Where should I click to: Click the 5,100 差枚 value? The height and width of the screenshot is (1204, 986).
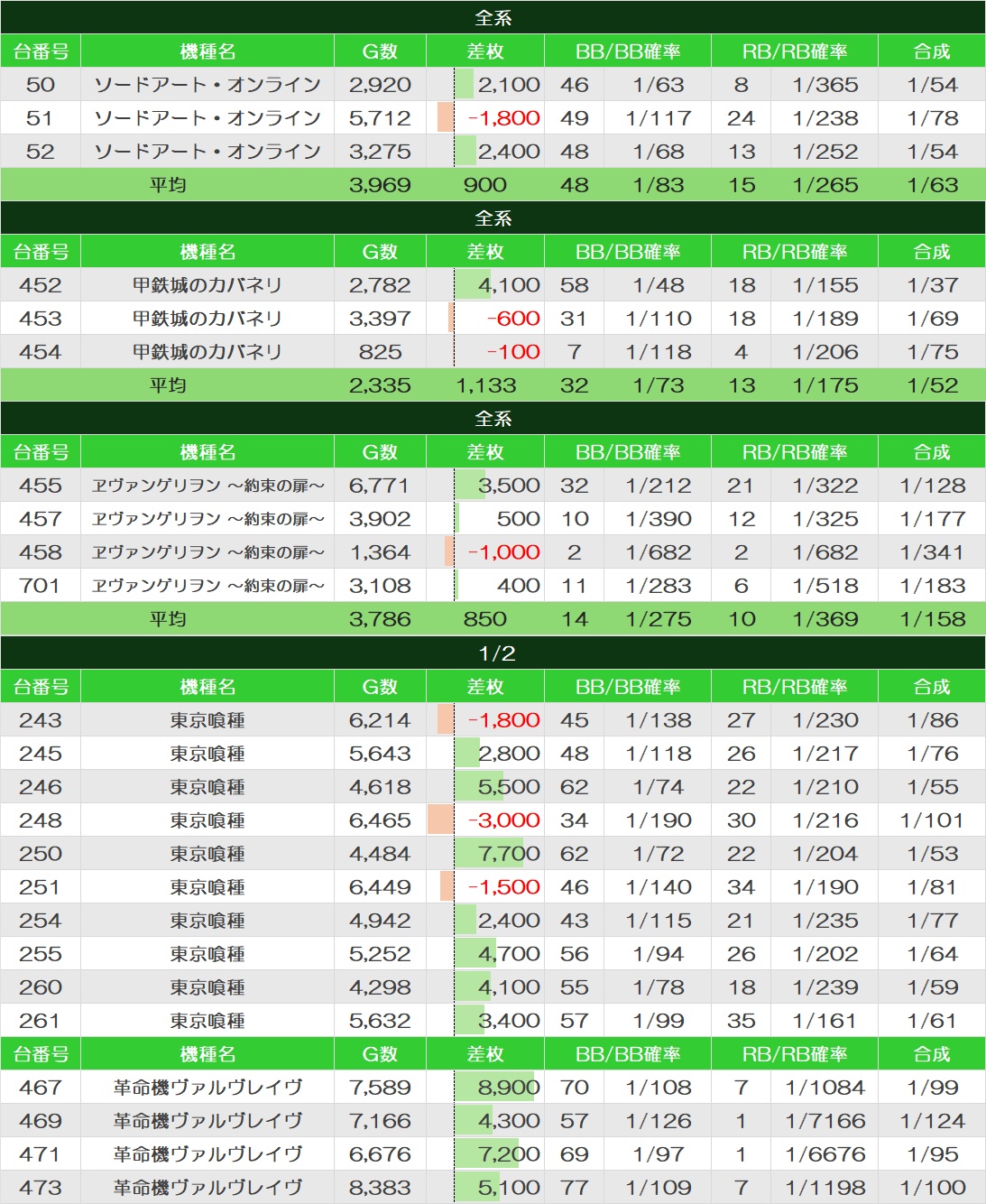[509, 1188]
